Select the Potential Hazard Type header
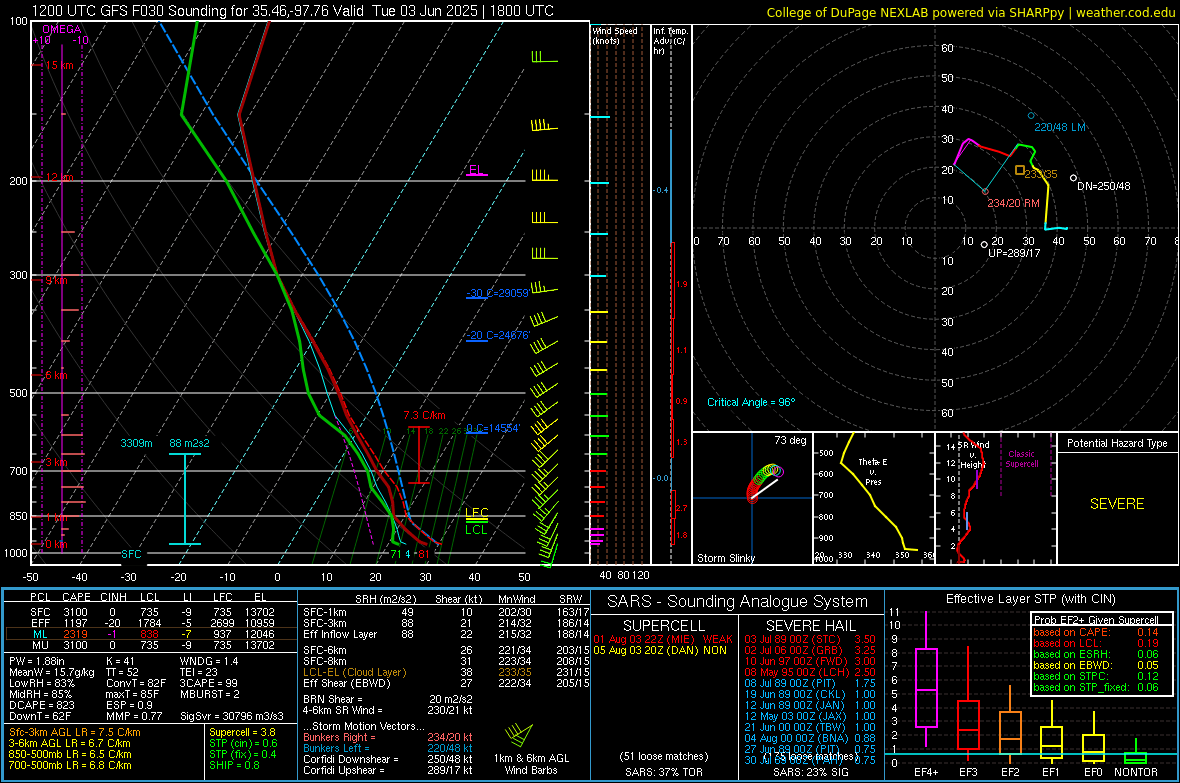 tap(1117, 443)
